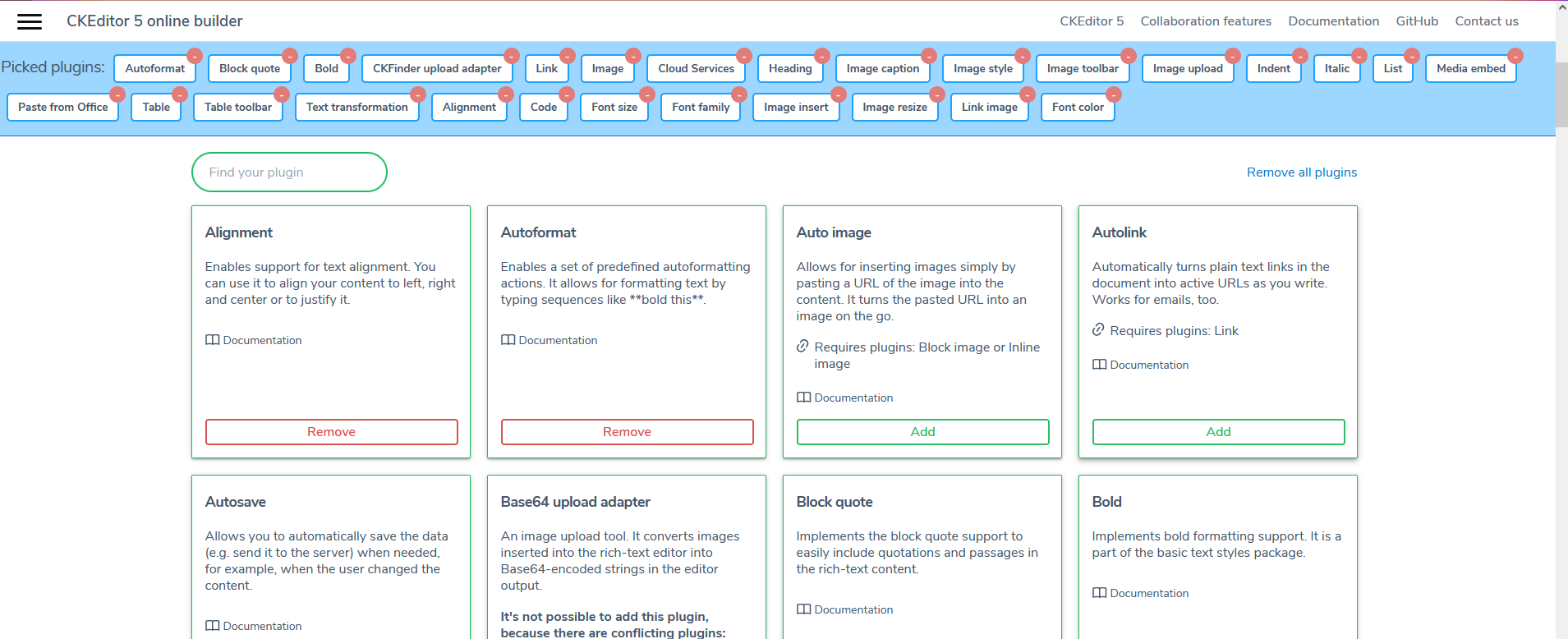Click the minus badge on Italic chip
Screen dimensions: 1568x639
1359,56
